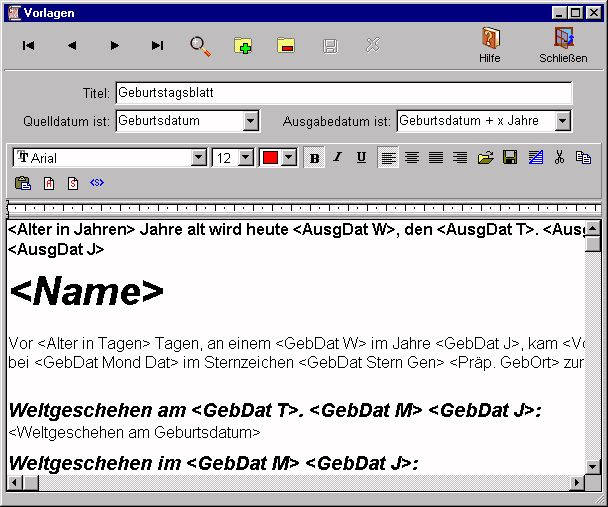This screenshot has width=608, height=507.
Task: Toggle underline formatting
Action: (361, 157)
